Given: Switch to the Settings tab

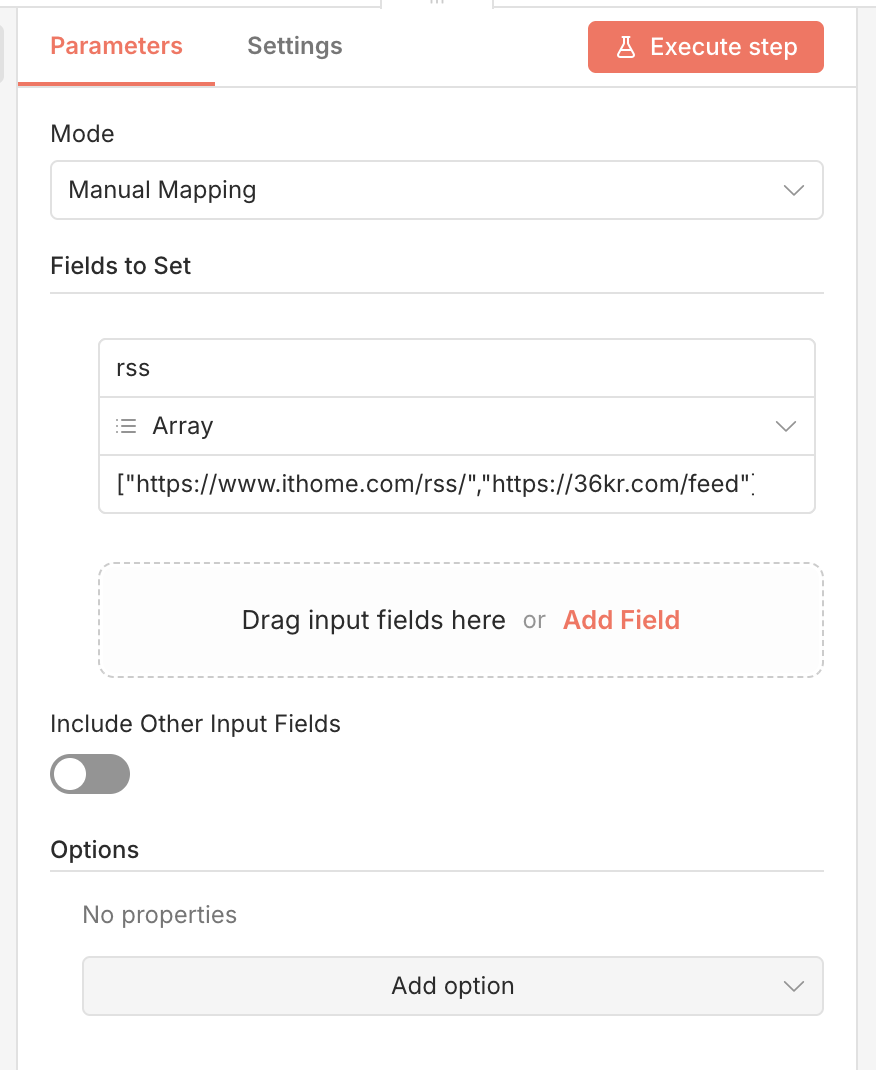Looking at the screenshot, I should 294,46.
